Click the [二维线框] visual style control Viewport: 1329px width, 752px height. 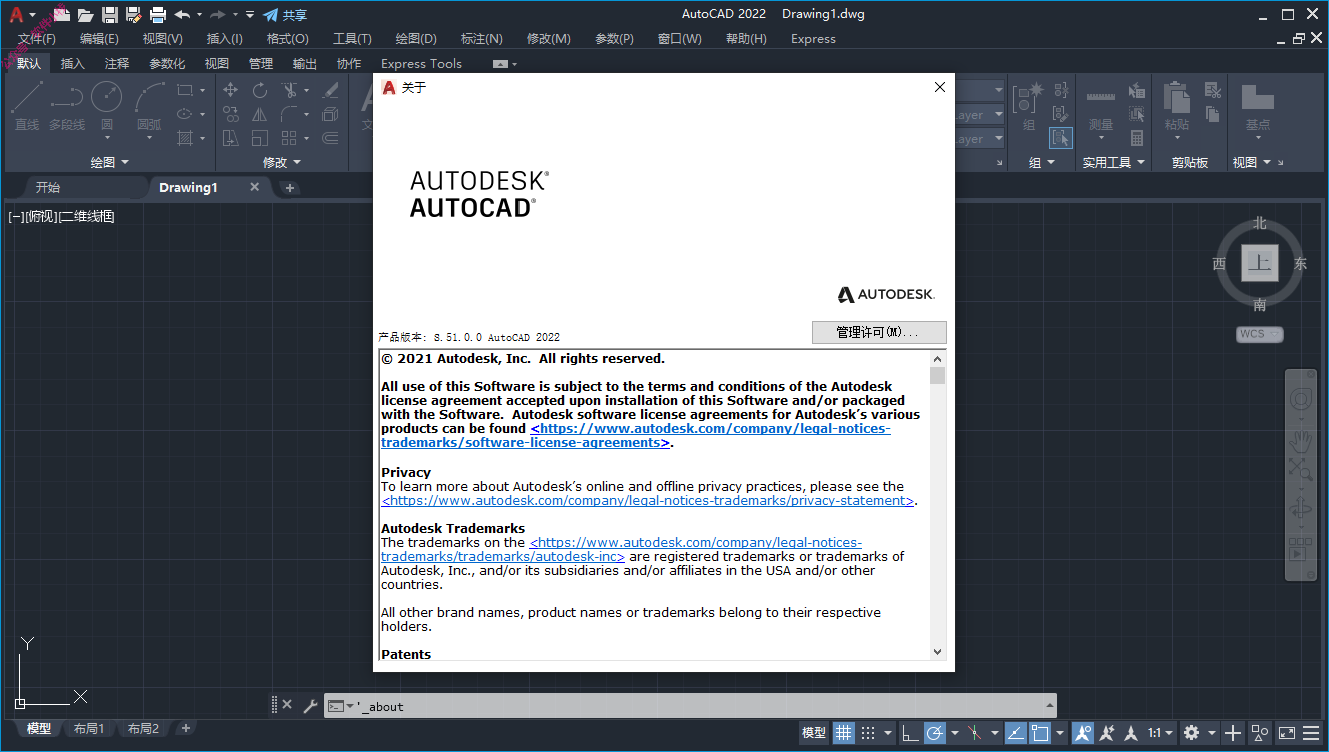87,216
